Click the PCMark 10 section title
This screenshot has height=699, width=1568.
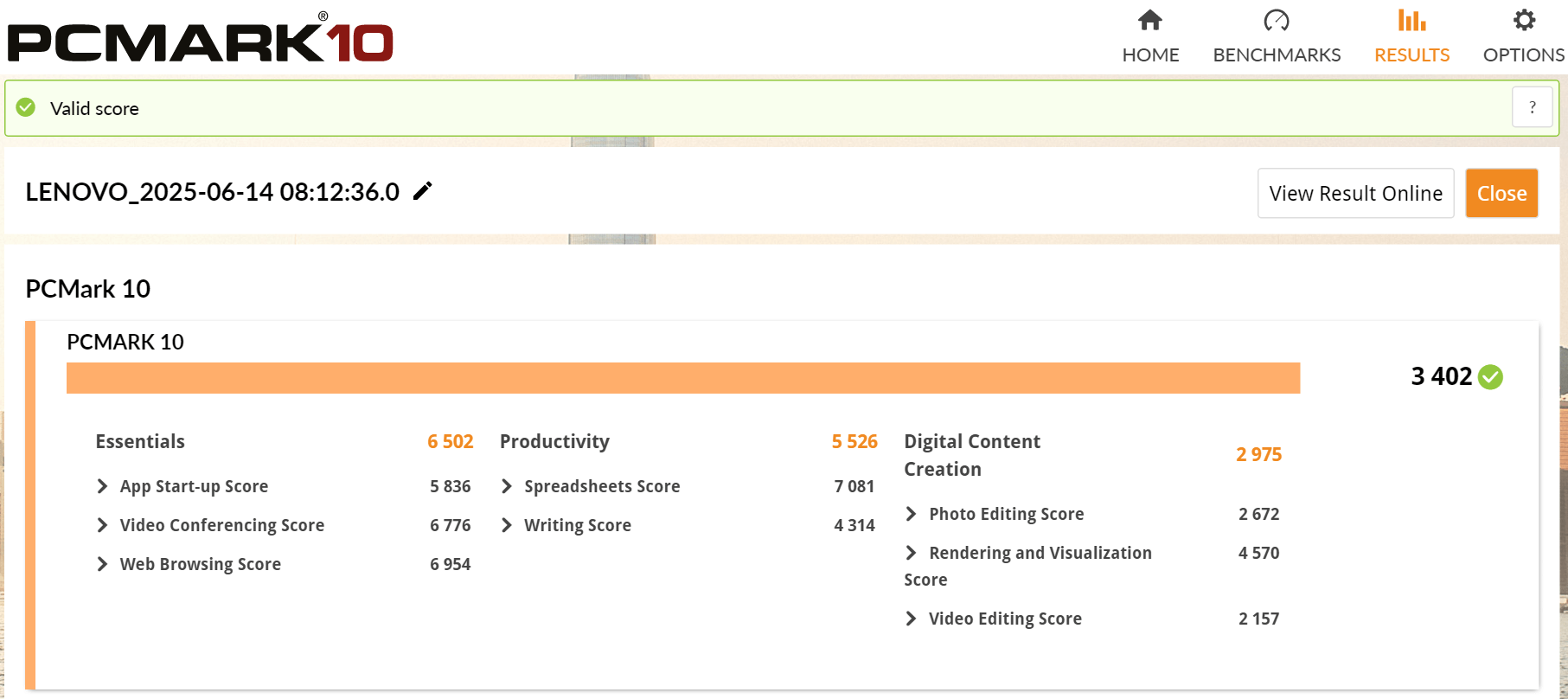(x=88, y=288)
